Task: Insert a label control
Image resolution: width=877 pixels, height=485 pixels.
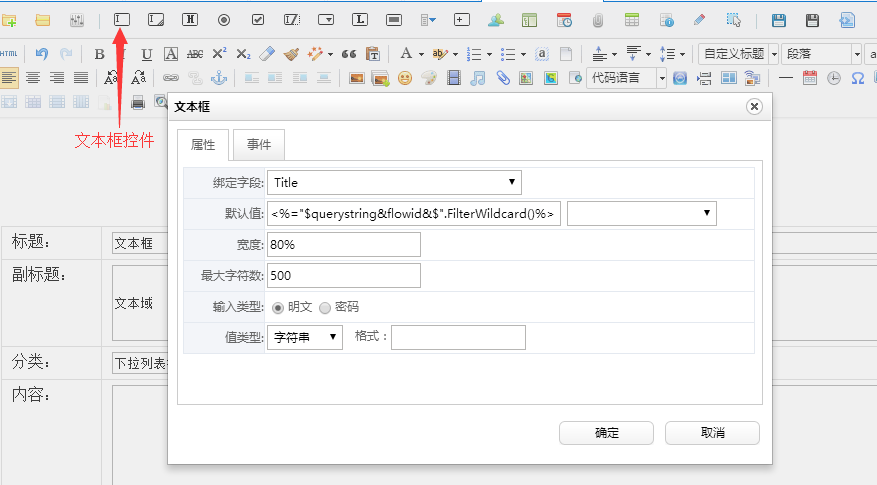Action: [x=360, y=20]
